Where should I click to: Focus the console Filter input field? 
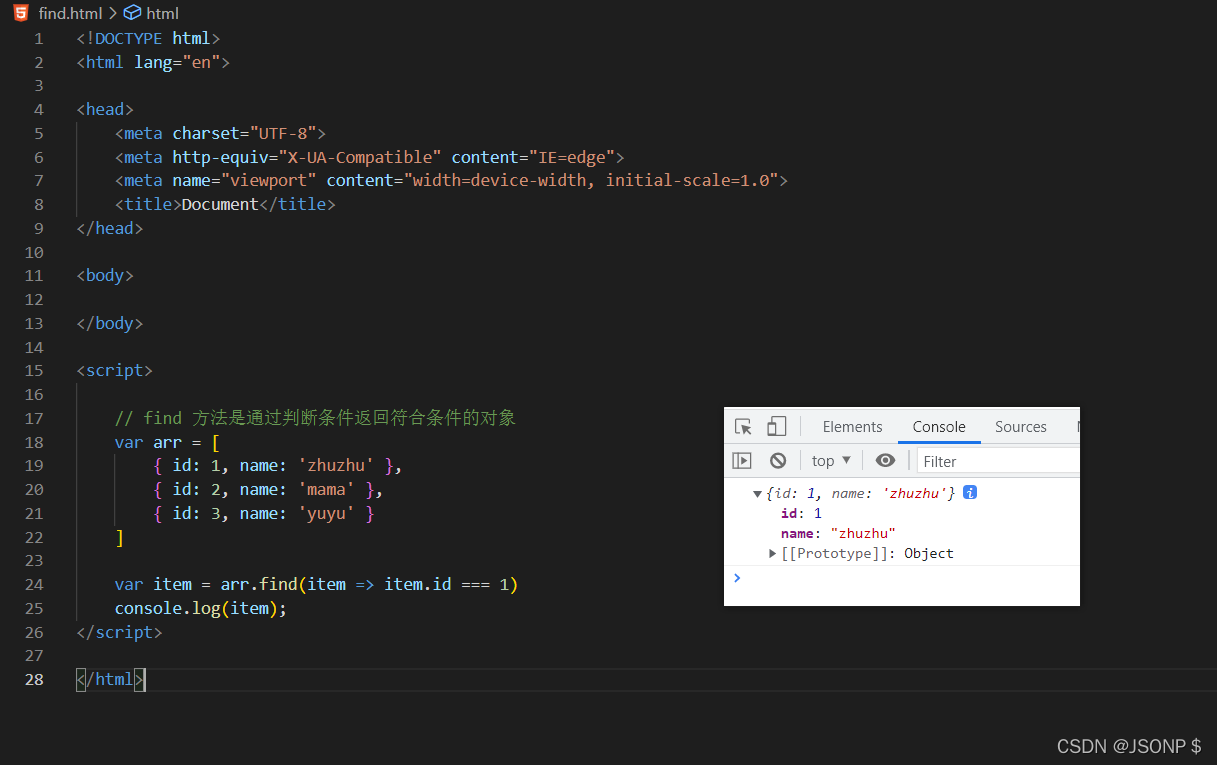(x=998, y=461)
